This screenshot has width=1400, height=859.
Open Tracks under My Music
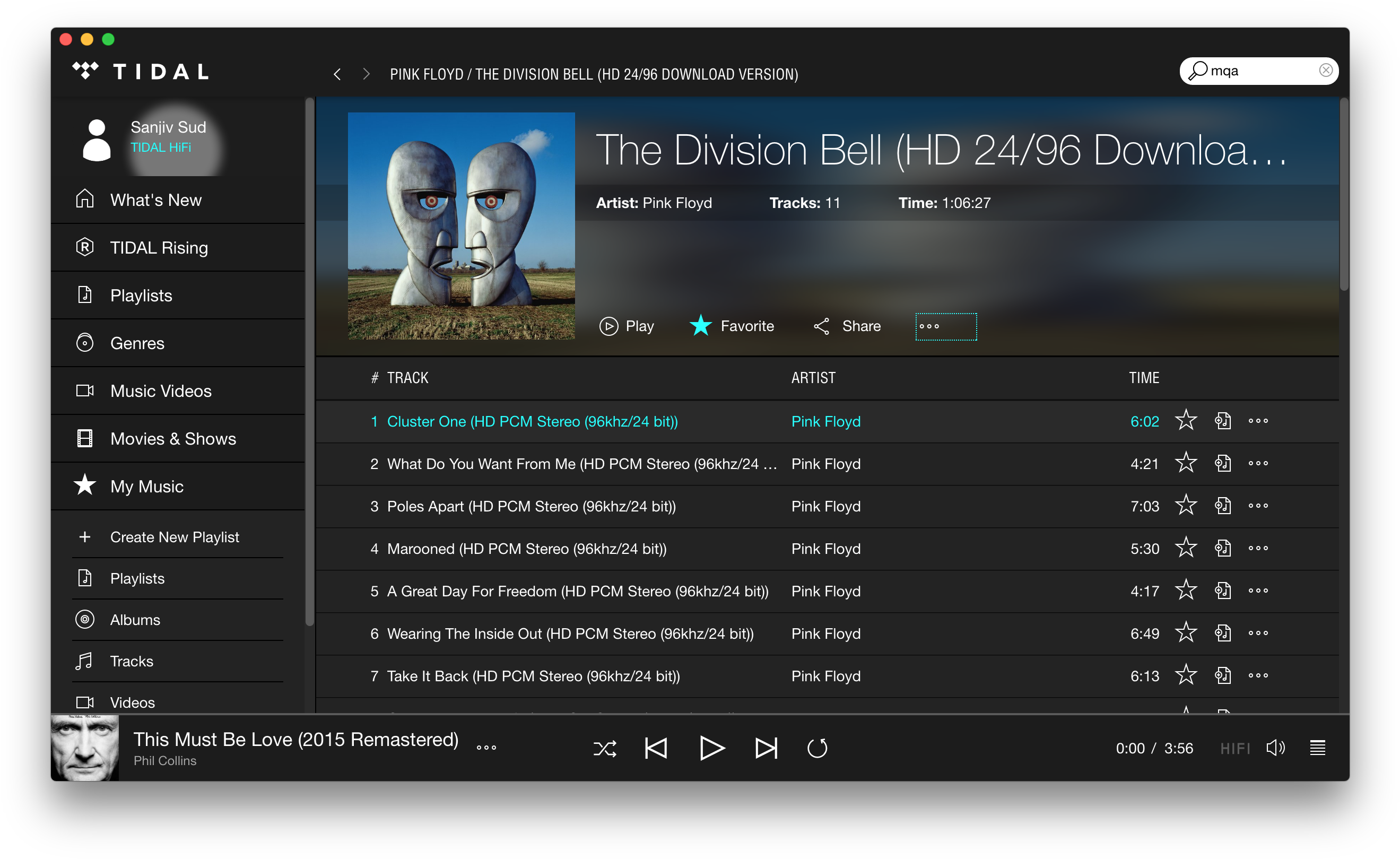coord(178,661)
